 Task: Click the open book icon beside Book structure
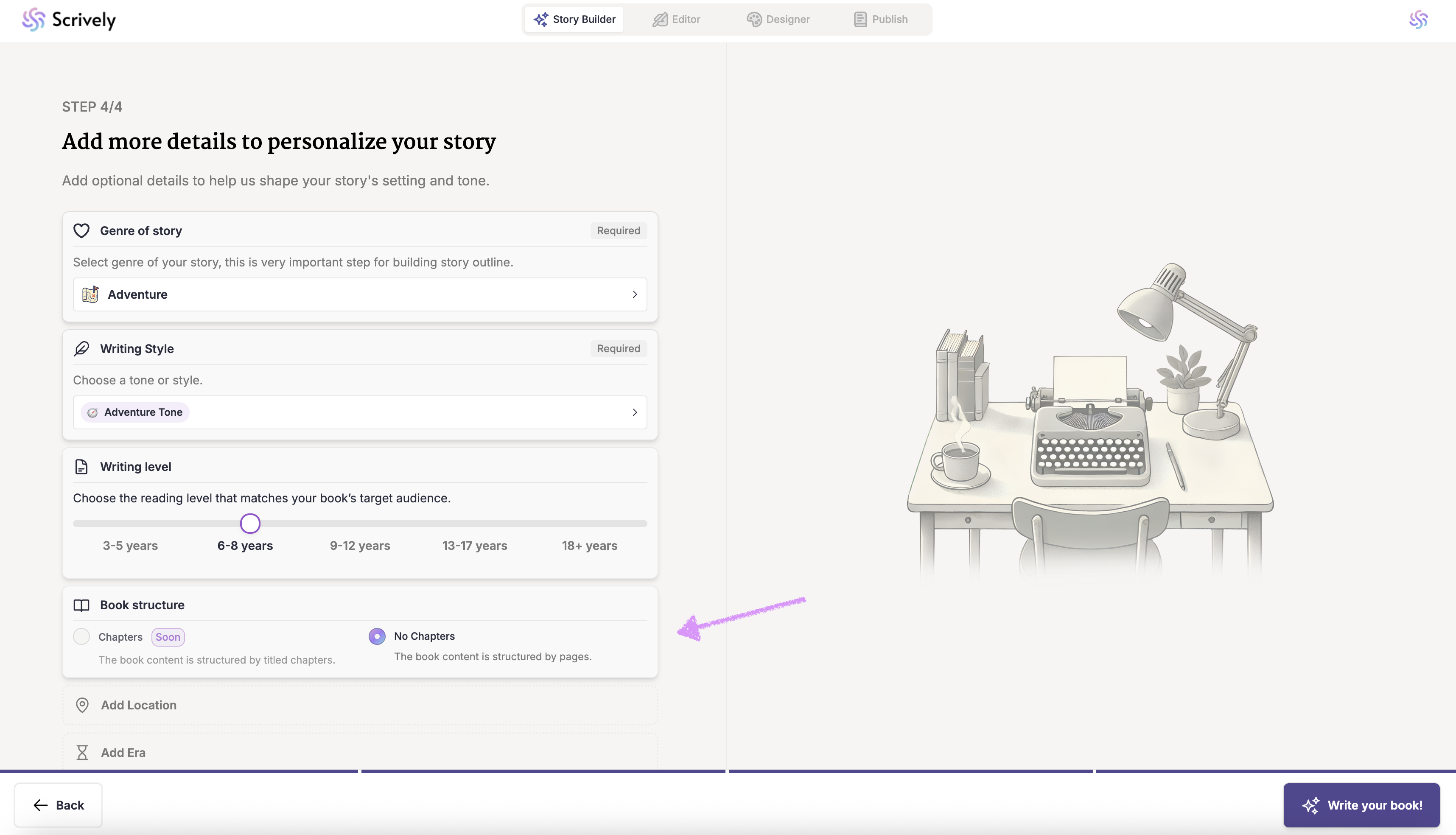pyautogui.click(x=81, y=605)
